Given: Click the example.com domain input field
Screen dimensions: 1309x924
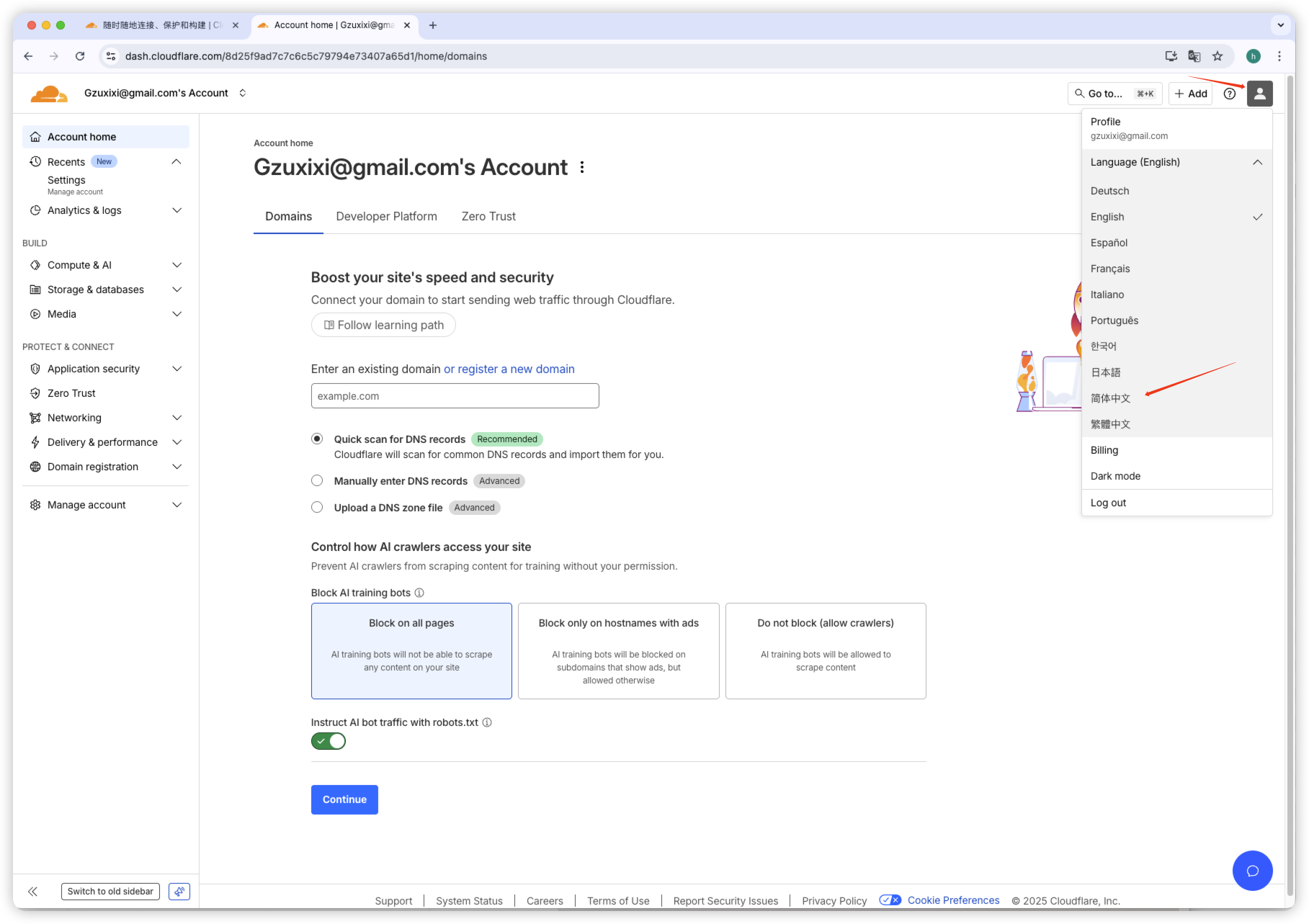Looking at the screenshot, I should pos(455,396).
